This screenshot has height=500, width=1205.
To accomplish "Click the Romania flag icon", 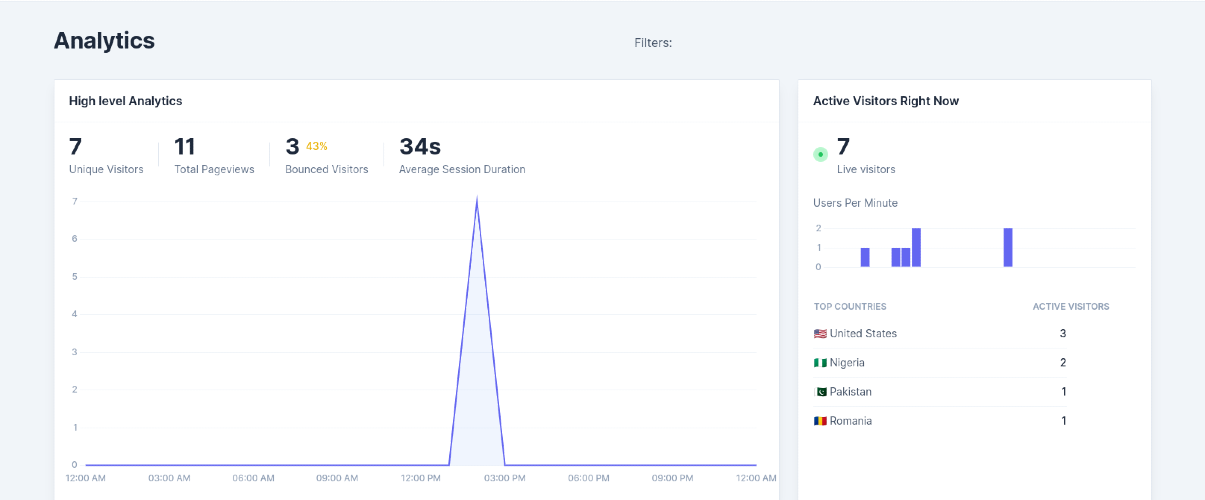I will pos(820,421).
